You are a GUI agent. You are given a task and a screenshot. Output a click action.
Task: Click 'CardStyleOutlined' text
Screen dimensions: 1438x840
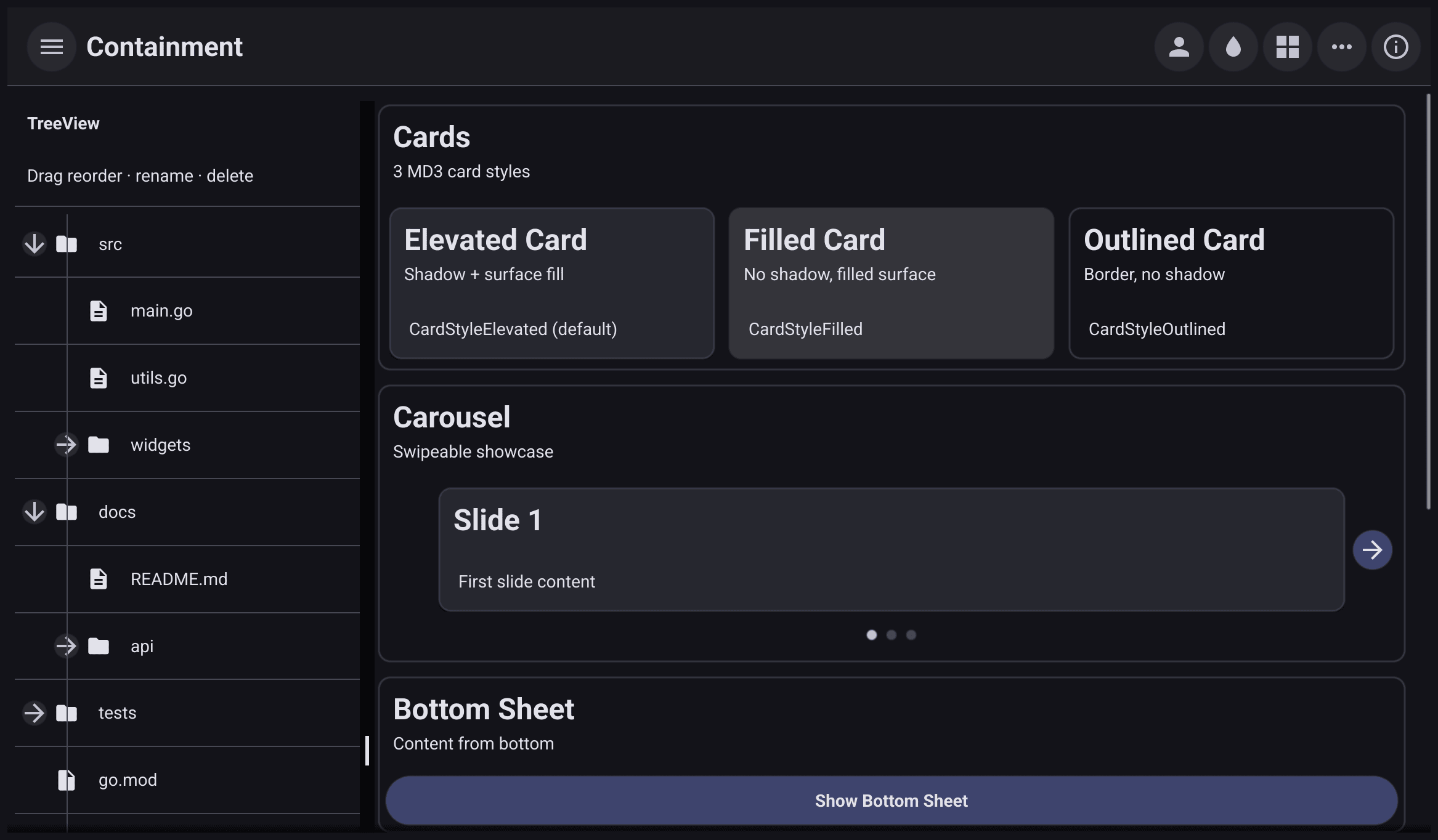[1157, 329]
